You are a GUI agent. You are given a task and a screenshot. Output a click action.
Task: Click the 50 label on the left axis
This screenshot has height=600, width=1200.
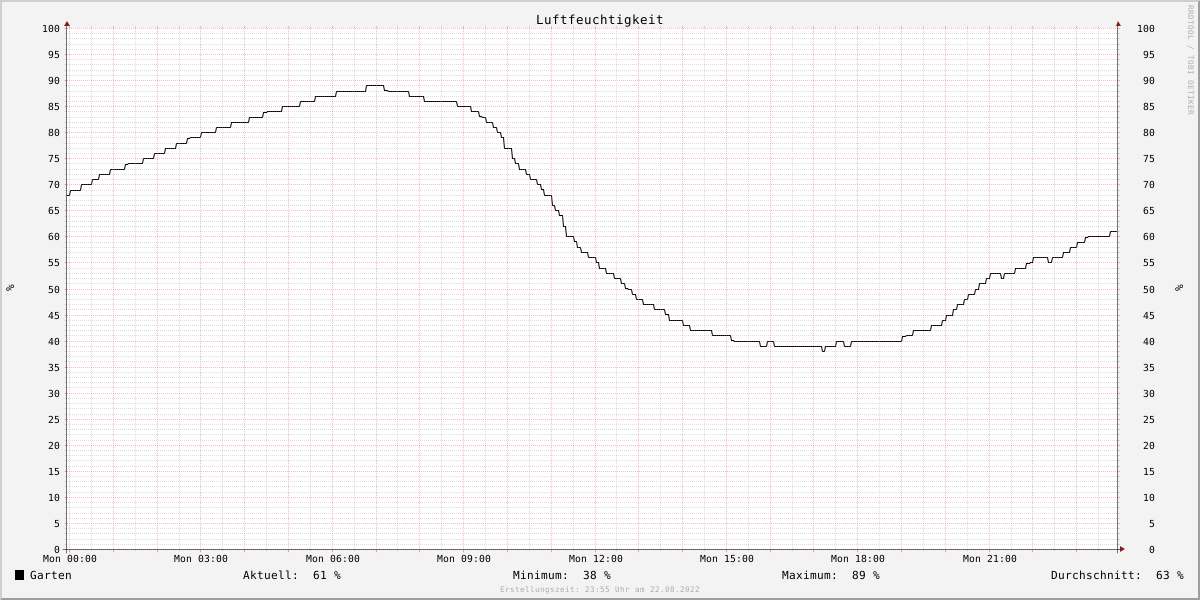coord(54,289)
